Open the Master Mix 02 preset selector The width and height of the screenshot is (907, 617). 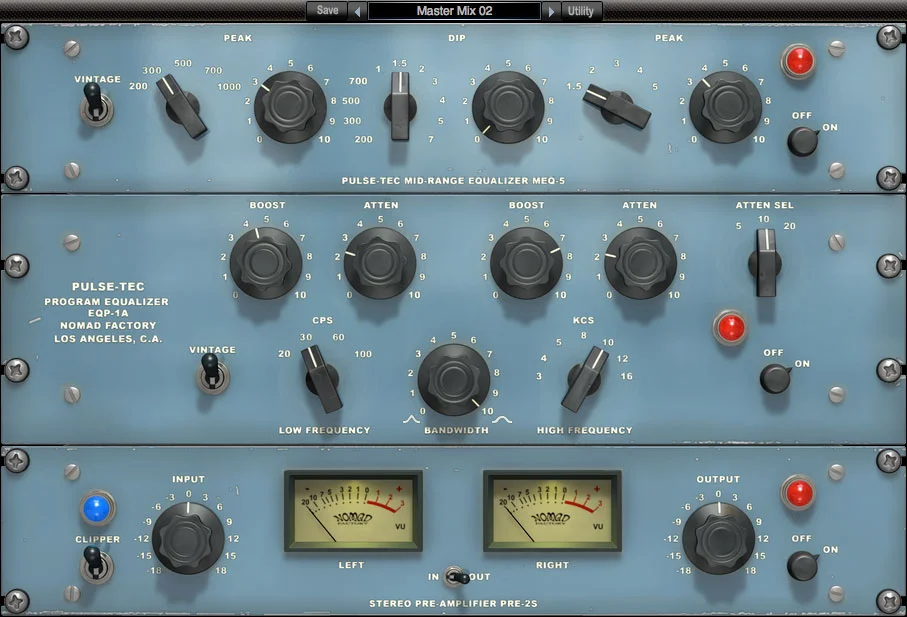click(x=454, y=11)
